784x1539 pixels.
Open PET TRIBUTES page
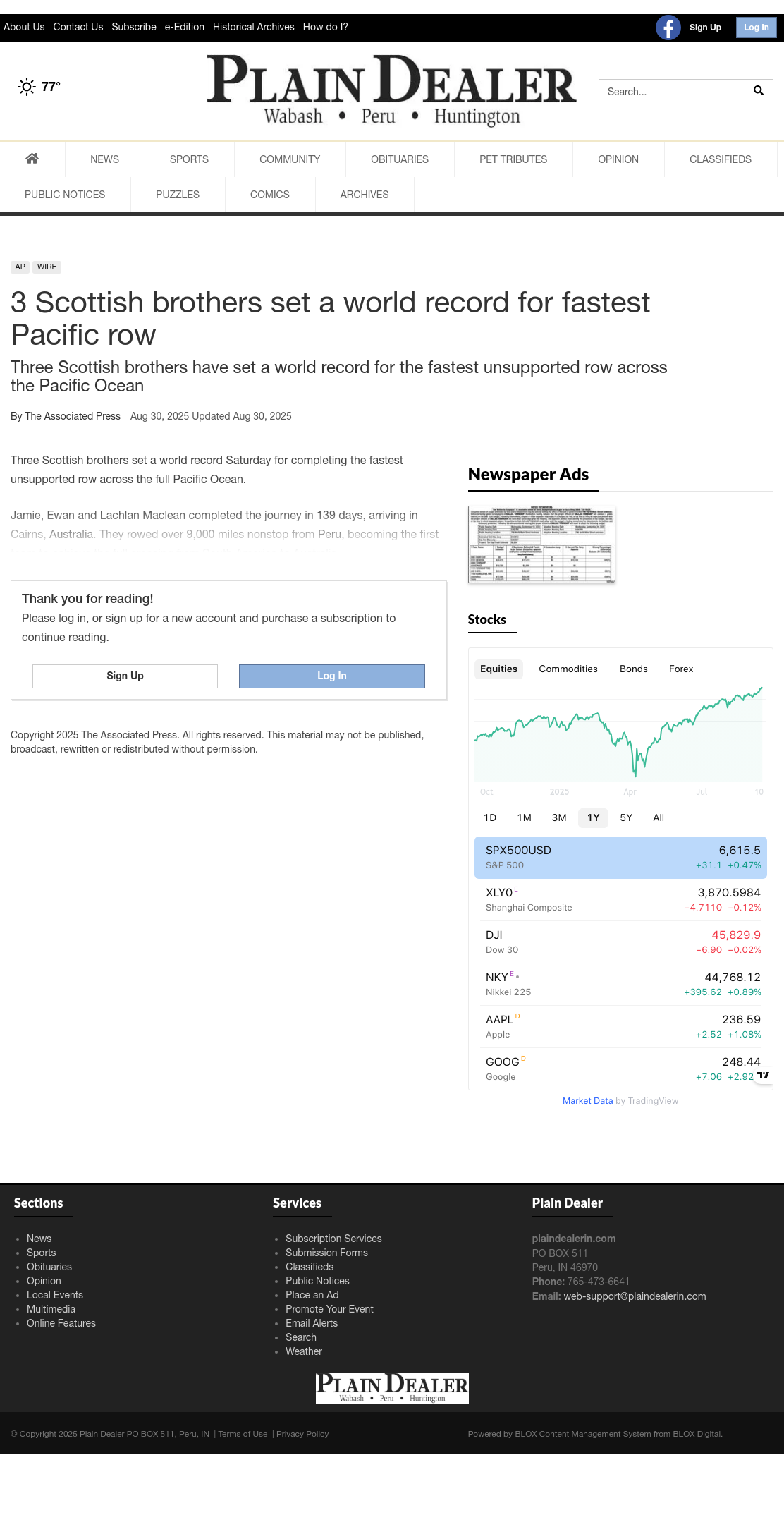coord(513,159)
